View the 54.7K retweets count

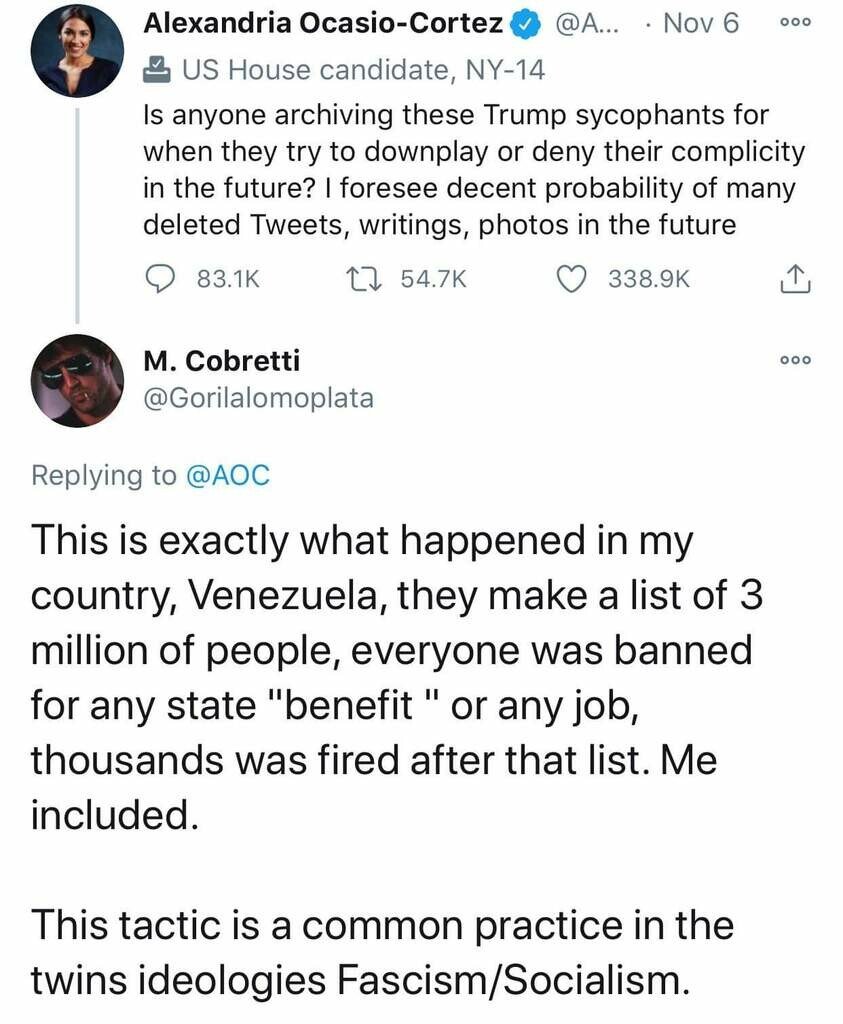coord(433,280)
